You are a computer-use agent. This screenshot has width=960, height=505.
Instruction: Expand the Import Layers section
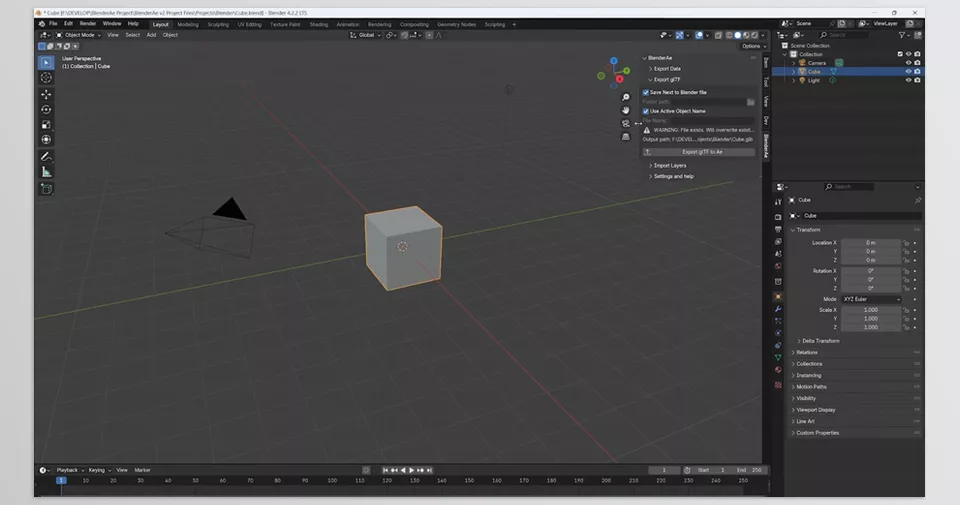click(x=668, y=166)
